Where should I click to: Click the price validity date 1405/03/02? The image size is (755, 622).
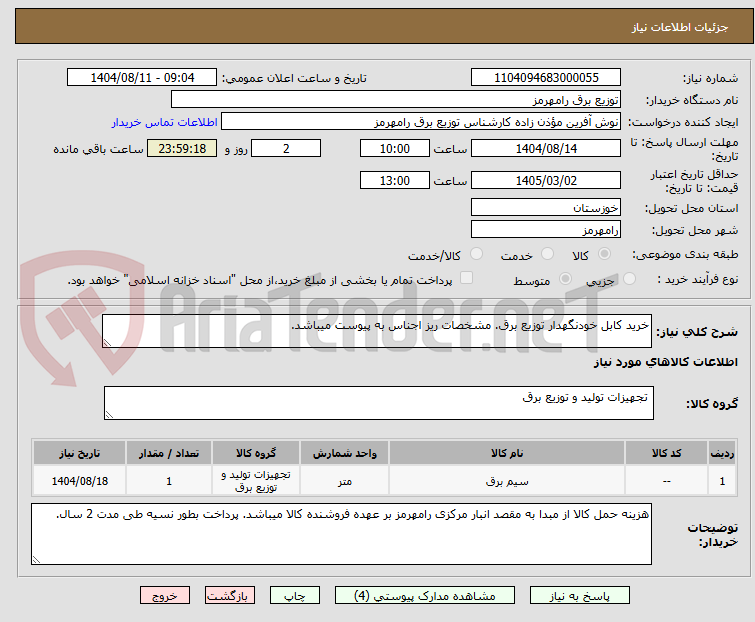pos(546,181)
